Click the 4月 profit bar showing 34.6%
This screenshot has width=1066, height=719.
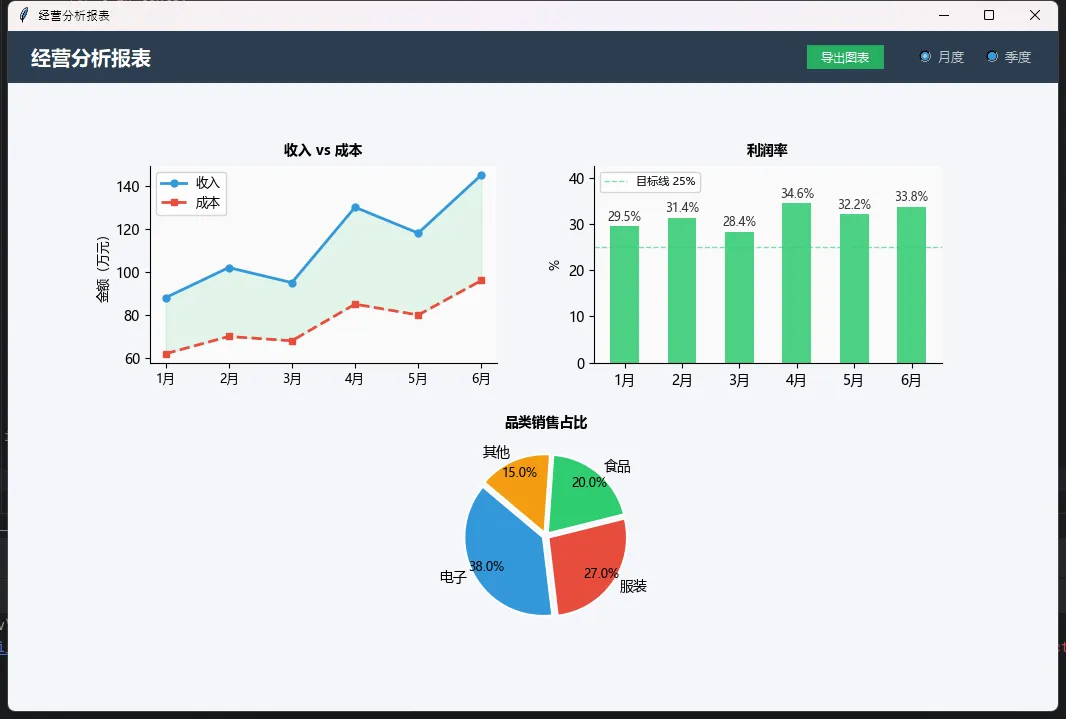[796, 283]
